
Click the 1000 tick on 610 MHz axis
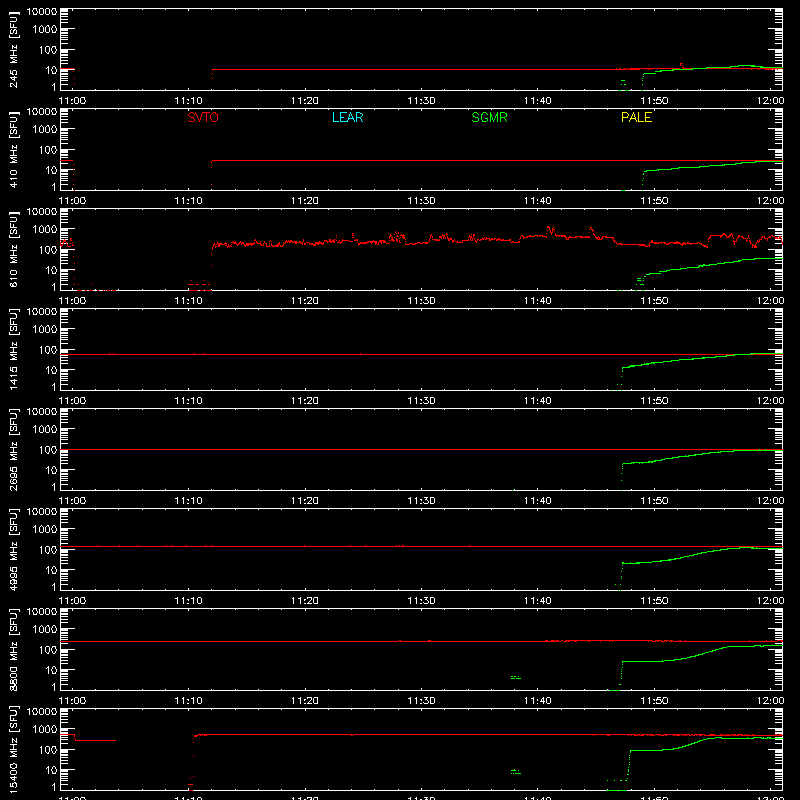pyautogui.click(x=45, y=230)
